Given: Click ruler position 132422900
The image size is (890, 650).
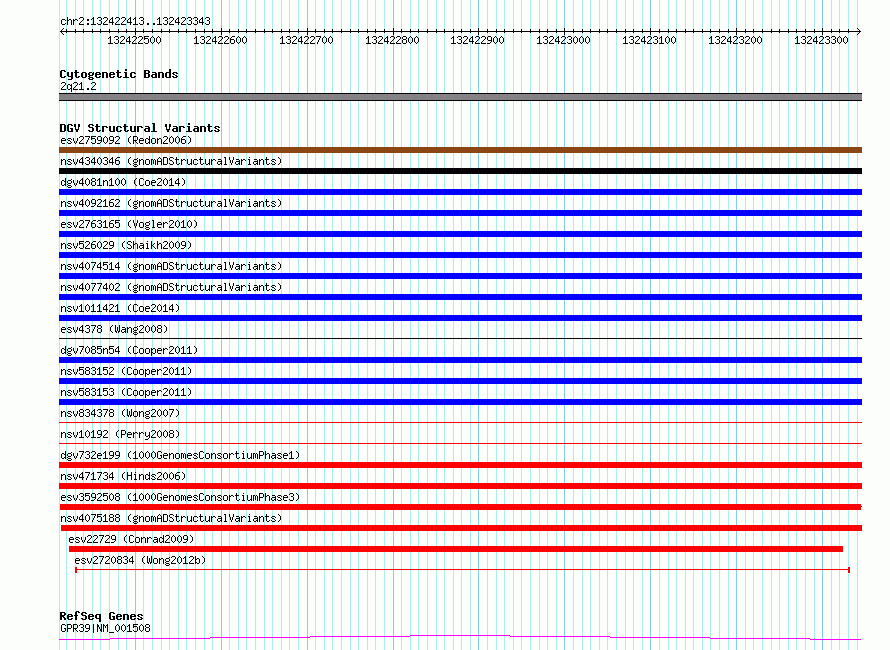Looking at the screenshot, I should click(x=477, y=40).
